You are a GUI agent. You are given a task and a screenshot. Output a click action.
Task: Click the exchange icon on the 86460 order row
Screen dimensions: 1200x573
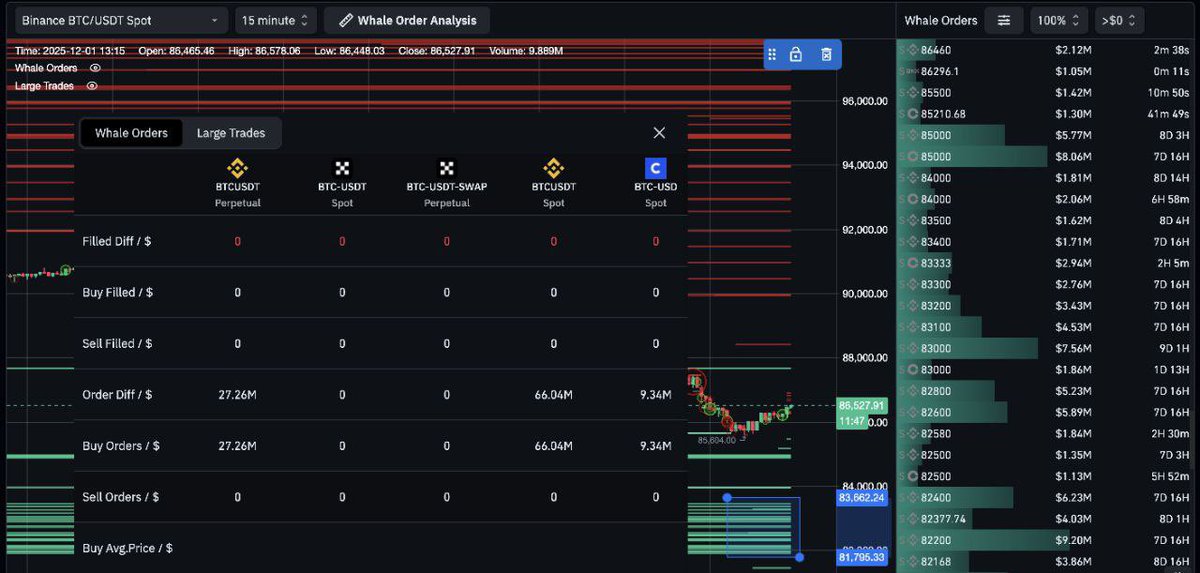point(911,50)
